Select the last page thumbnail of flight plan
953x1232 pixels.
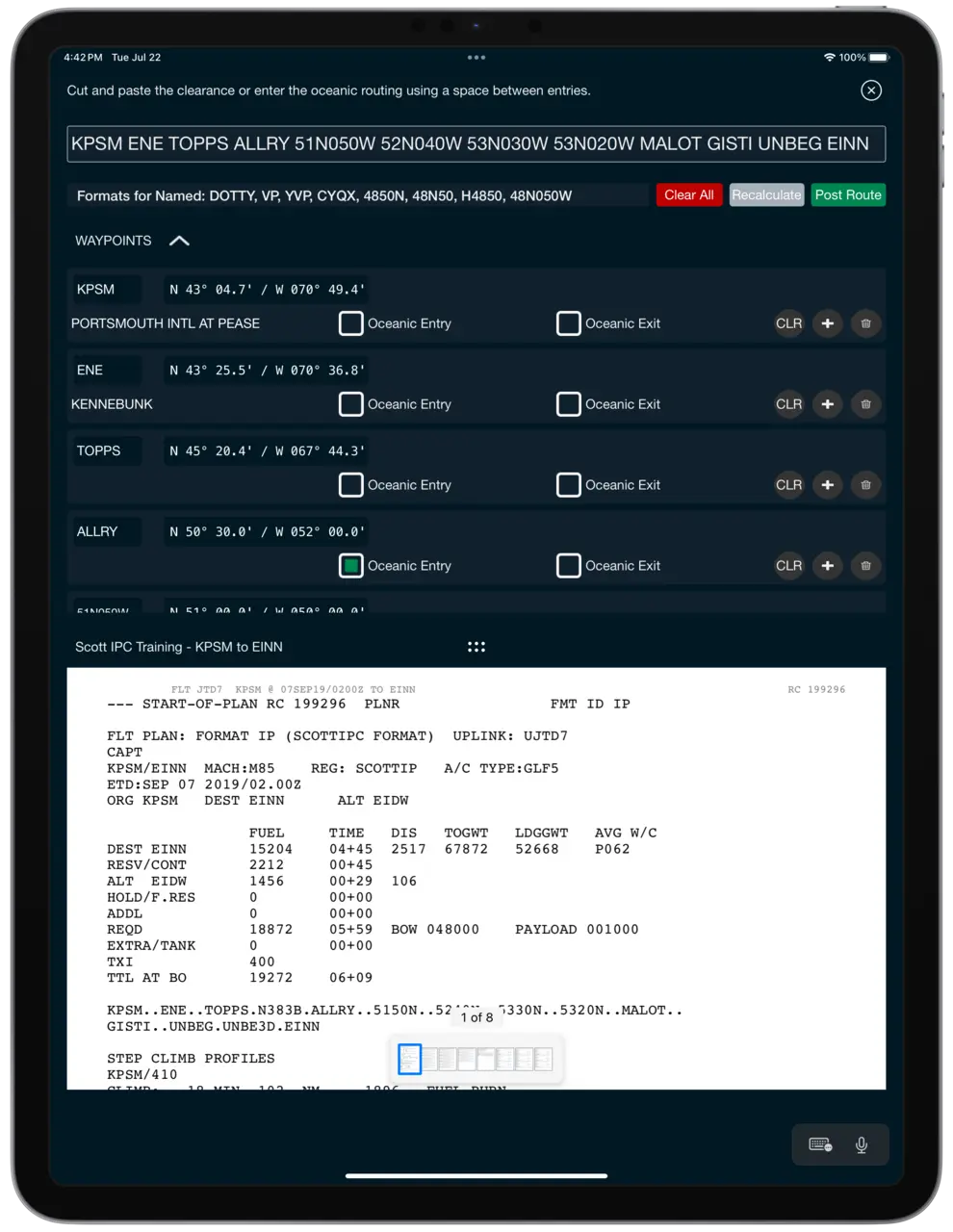544,1059
